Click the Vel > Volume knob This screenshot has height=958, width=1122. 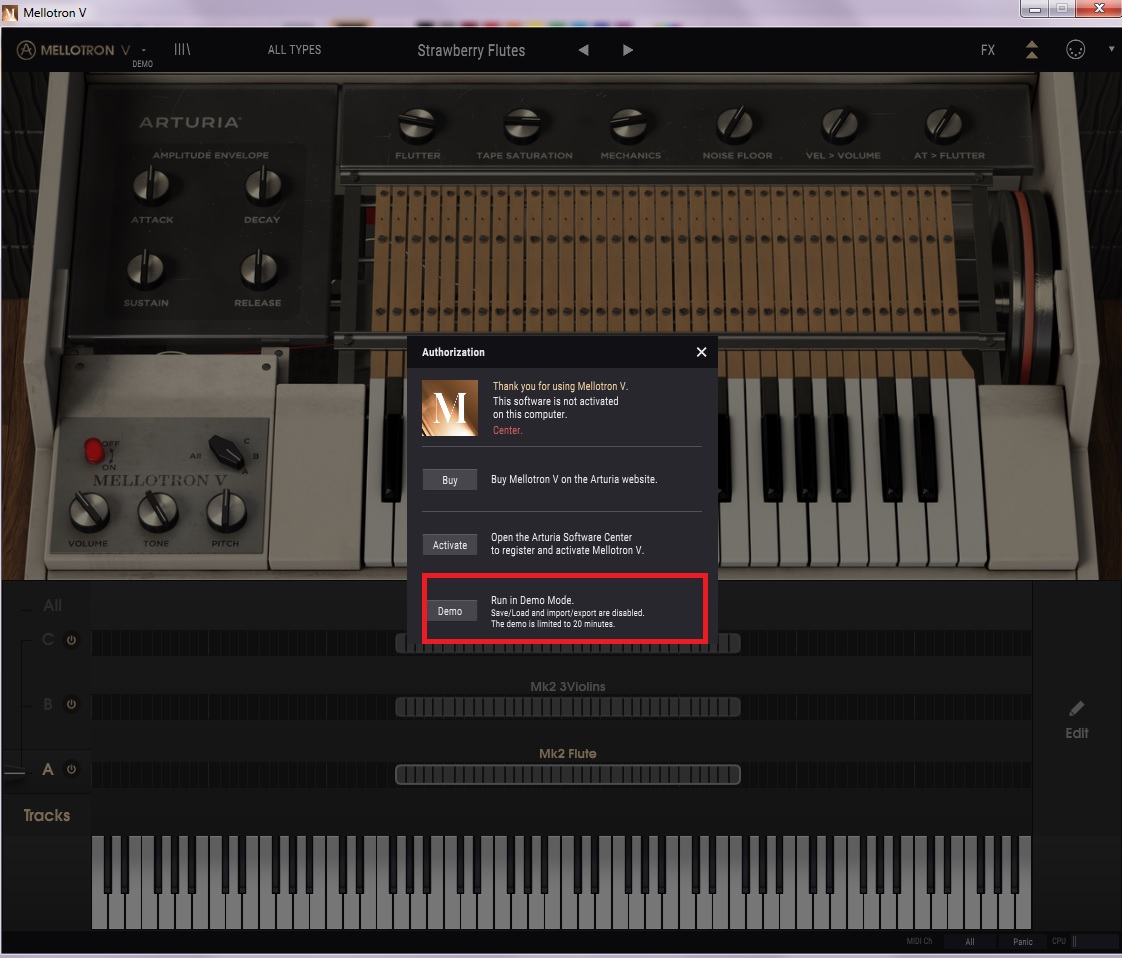pyautogui.click(x=840, y=124)
